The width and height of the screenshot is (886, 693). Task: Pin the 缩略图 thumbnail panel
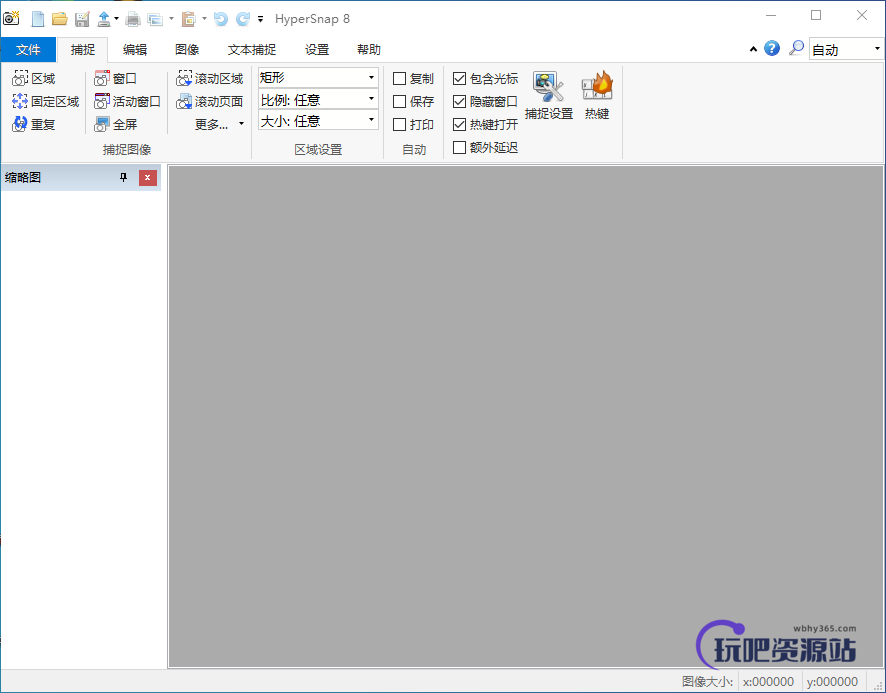[124, 177]
